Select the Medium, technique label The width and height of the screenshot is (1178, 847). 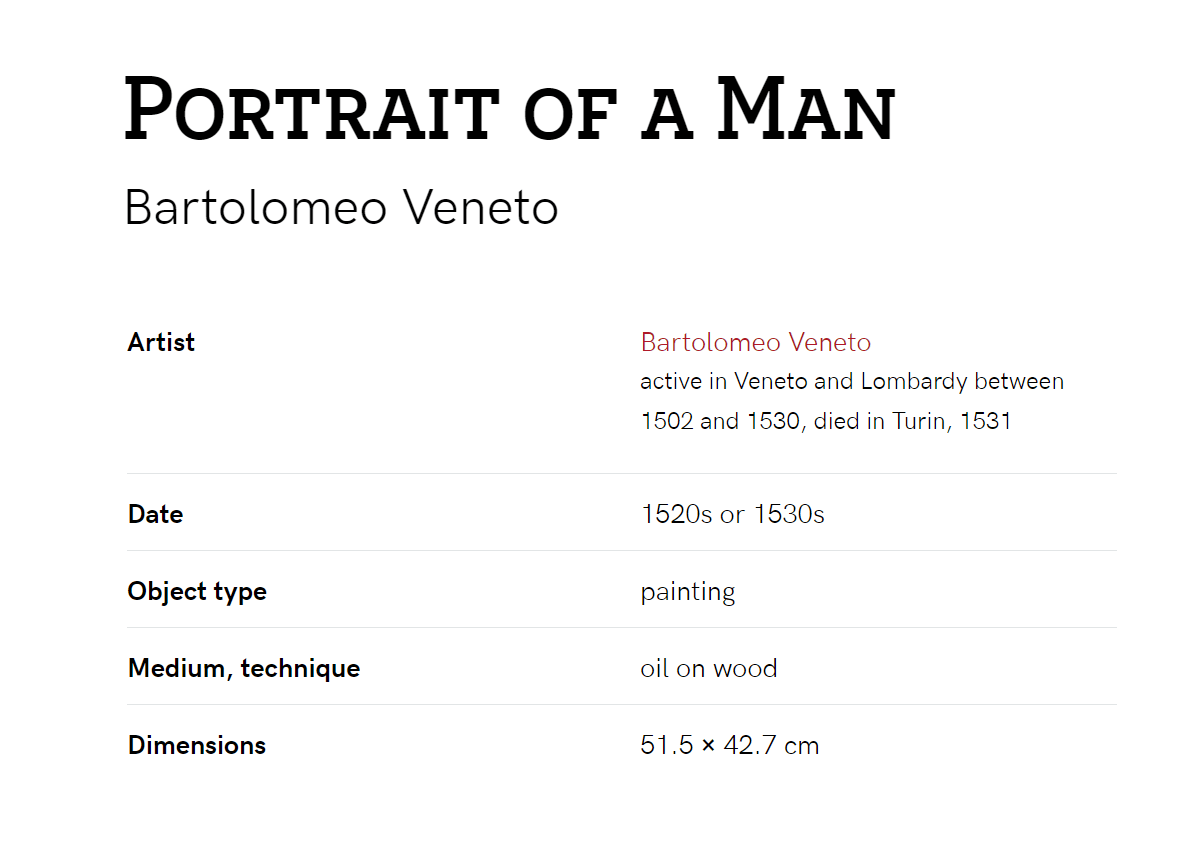244,669
